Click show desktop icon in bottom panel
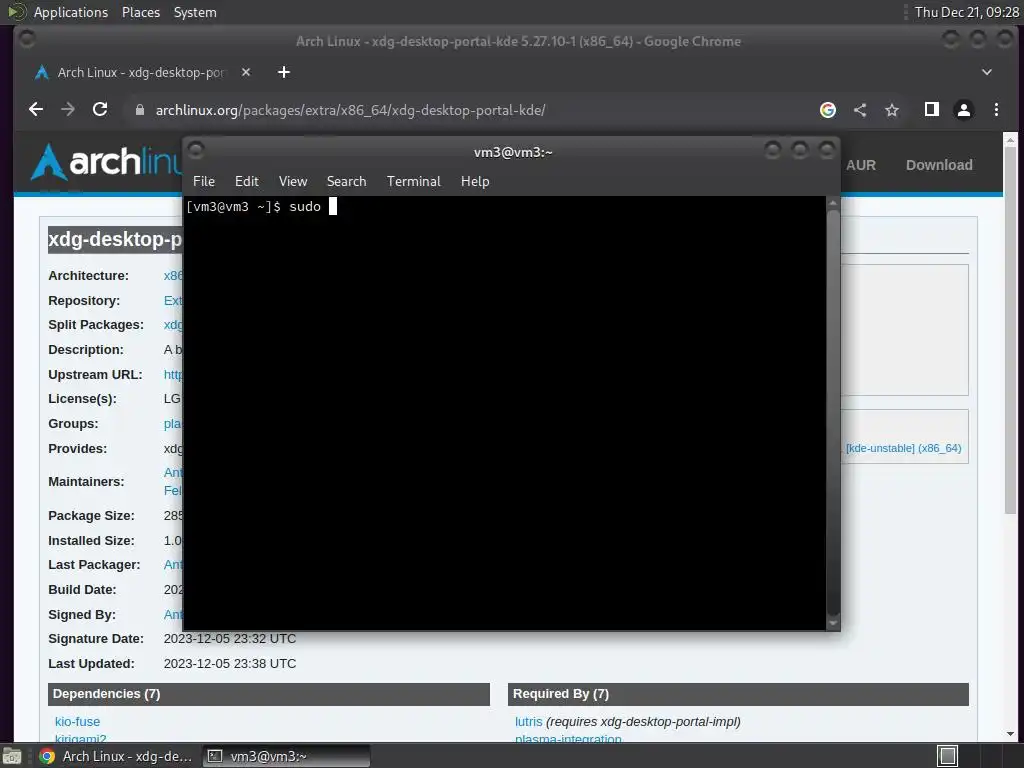Image resolution: width=1024 pixels, height=768 pixels. [x=11, y=756]
